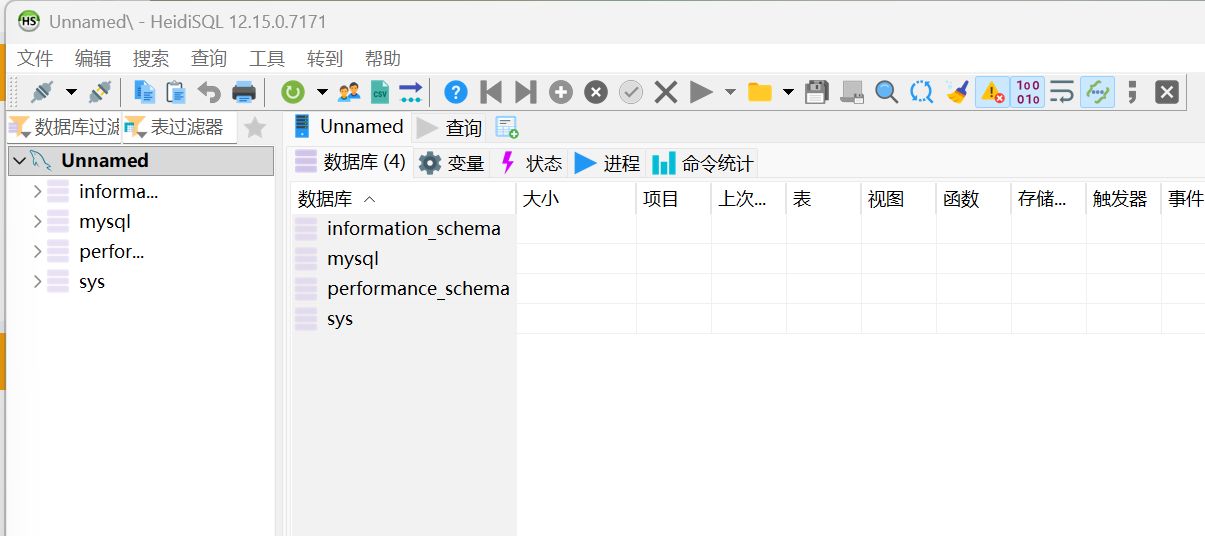Screen dimensions: 1205x536
Task: Open the 转到 menu
Action: click(325, 58)
